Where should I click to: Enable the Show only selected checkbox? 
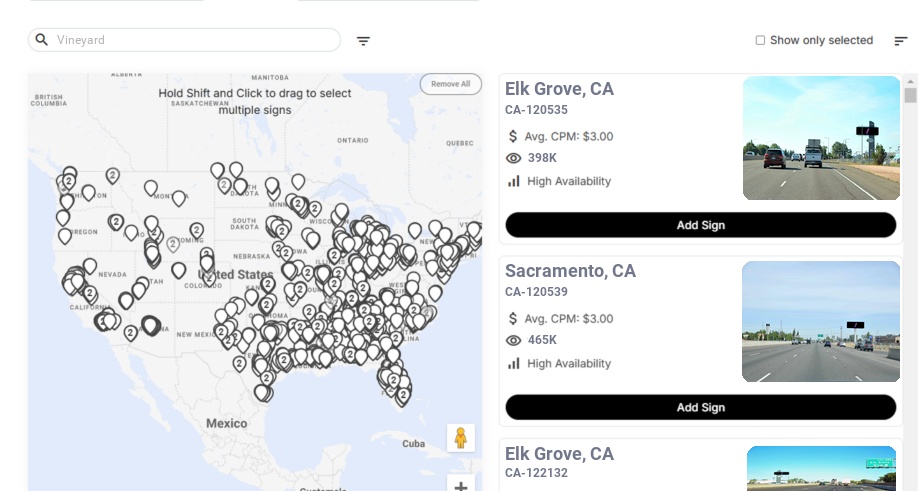760,40
